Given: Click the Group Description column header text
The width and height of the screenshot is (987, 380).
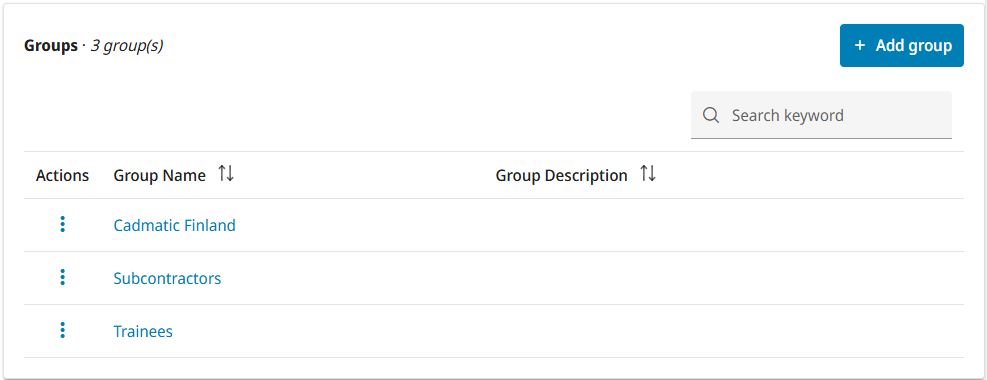Looking at the screenshot, I should [x=561, y=176].
